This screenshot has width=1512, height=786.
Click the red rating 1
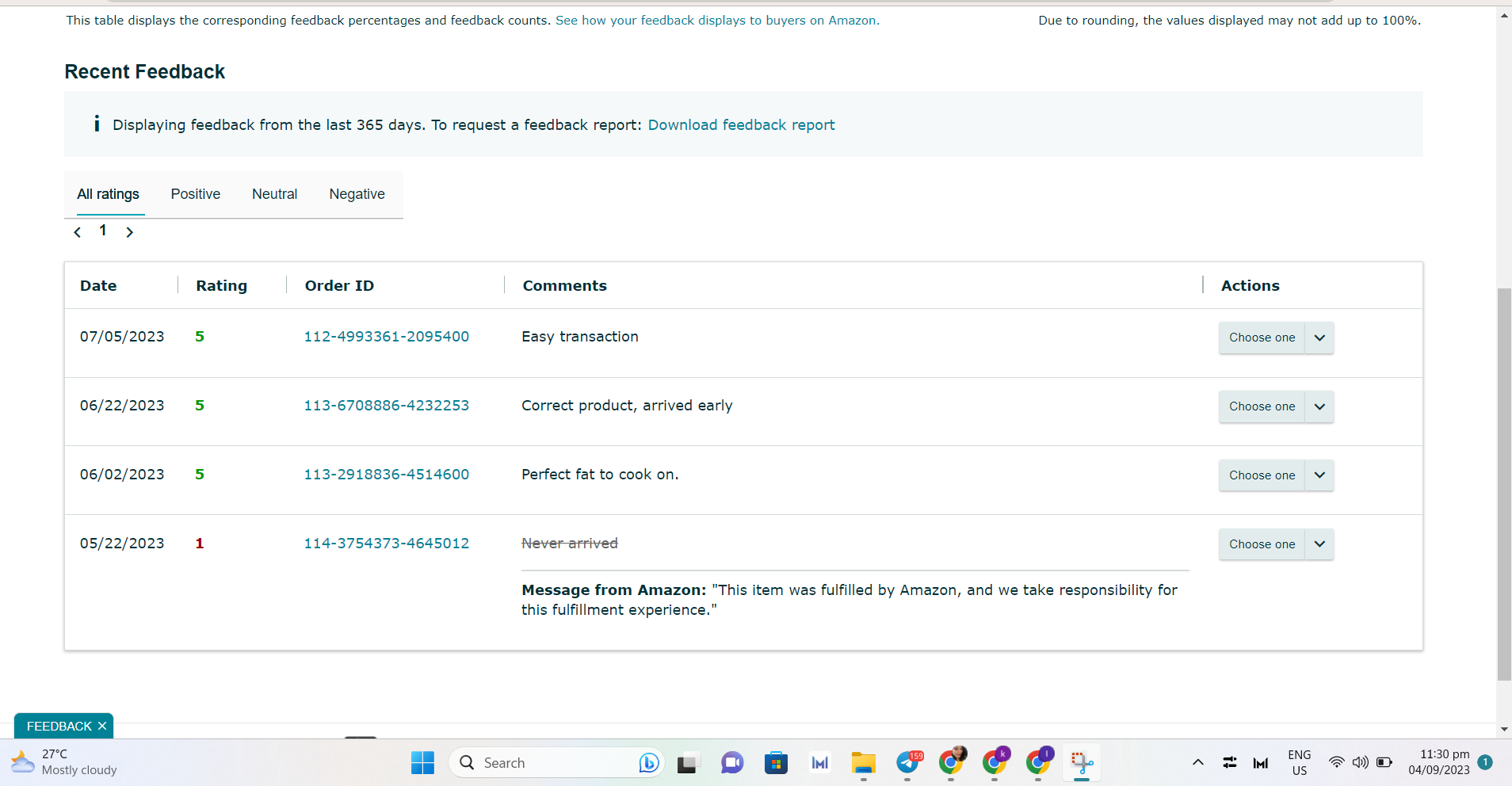tap(200, 544)
